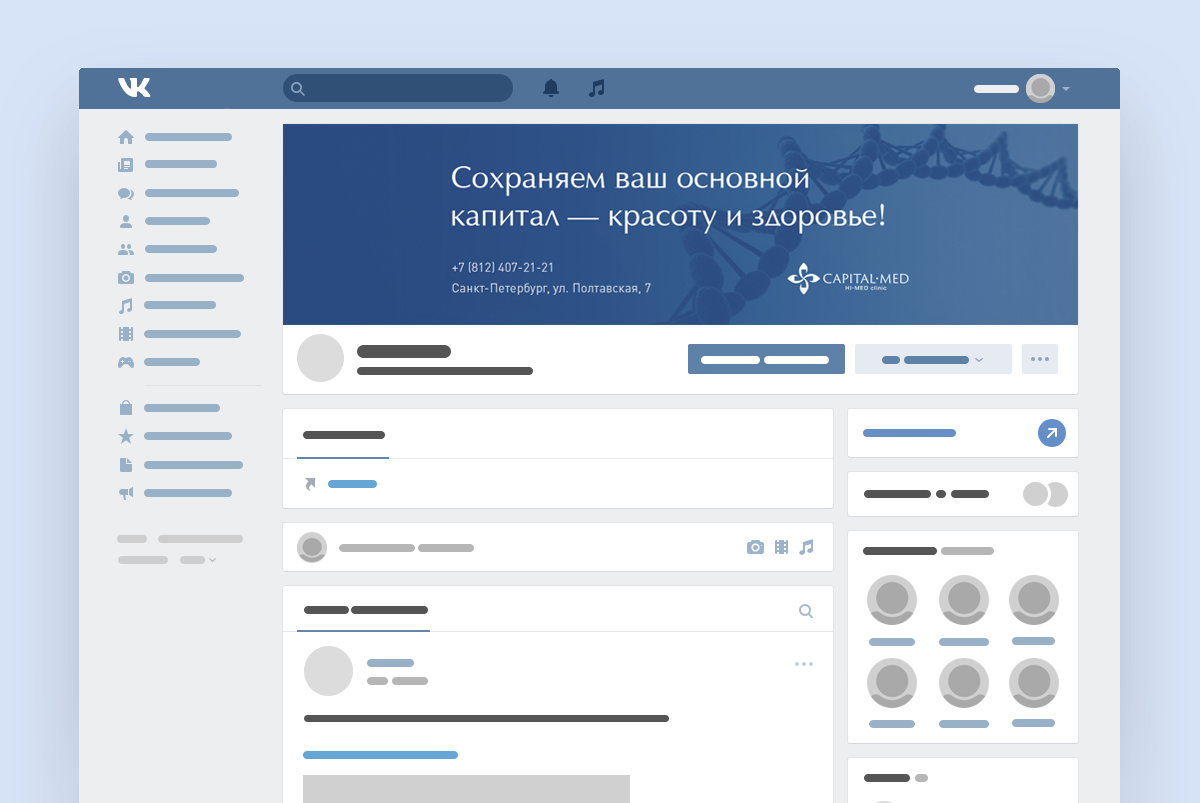Click the post composer text field
Screen dimensions: 1200x803
(406, 548)
